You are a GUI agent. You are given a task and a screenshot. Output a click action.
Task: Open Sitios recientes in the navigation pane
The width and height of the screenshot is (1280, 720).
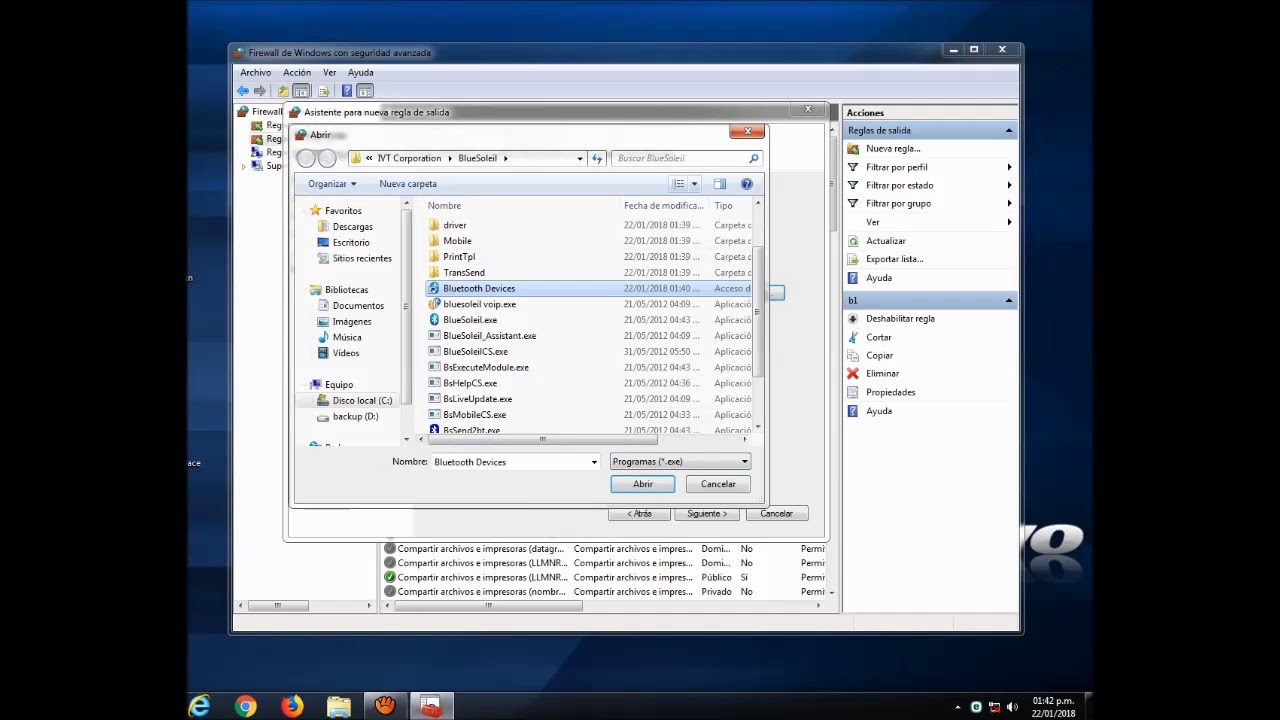coord(354,258)
